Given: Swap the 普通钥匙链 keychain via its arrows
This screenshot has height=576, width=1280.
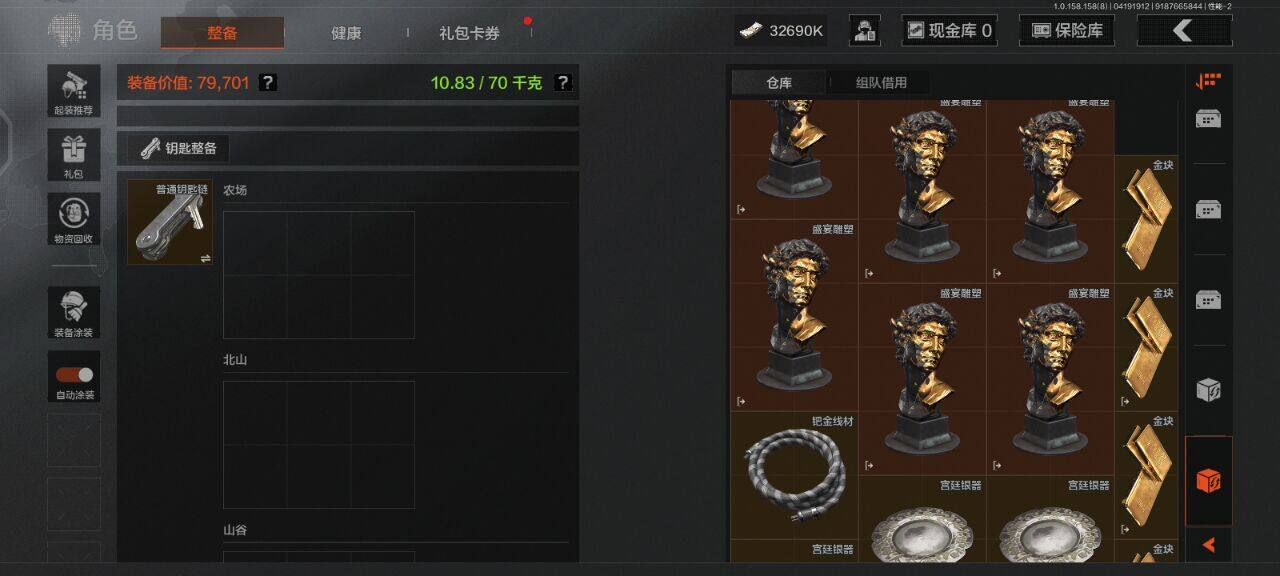Looking at the screenshot, I should 205,258.
